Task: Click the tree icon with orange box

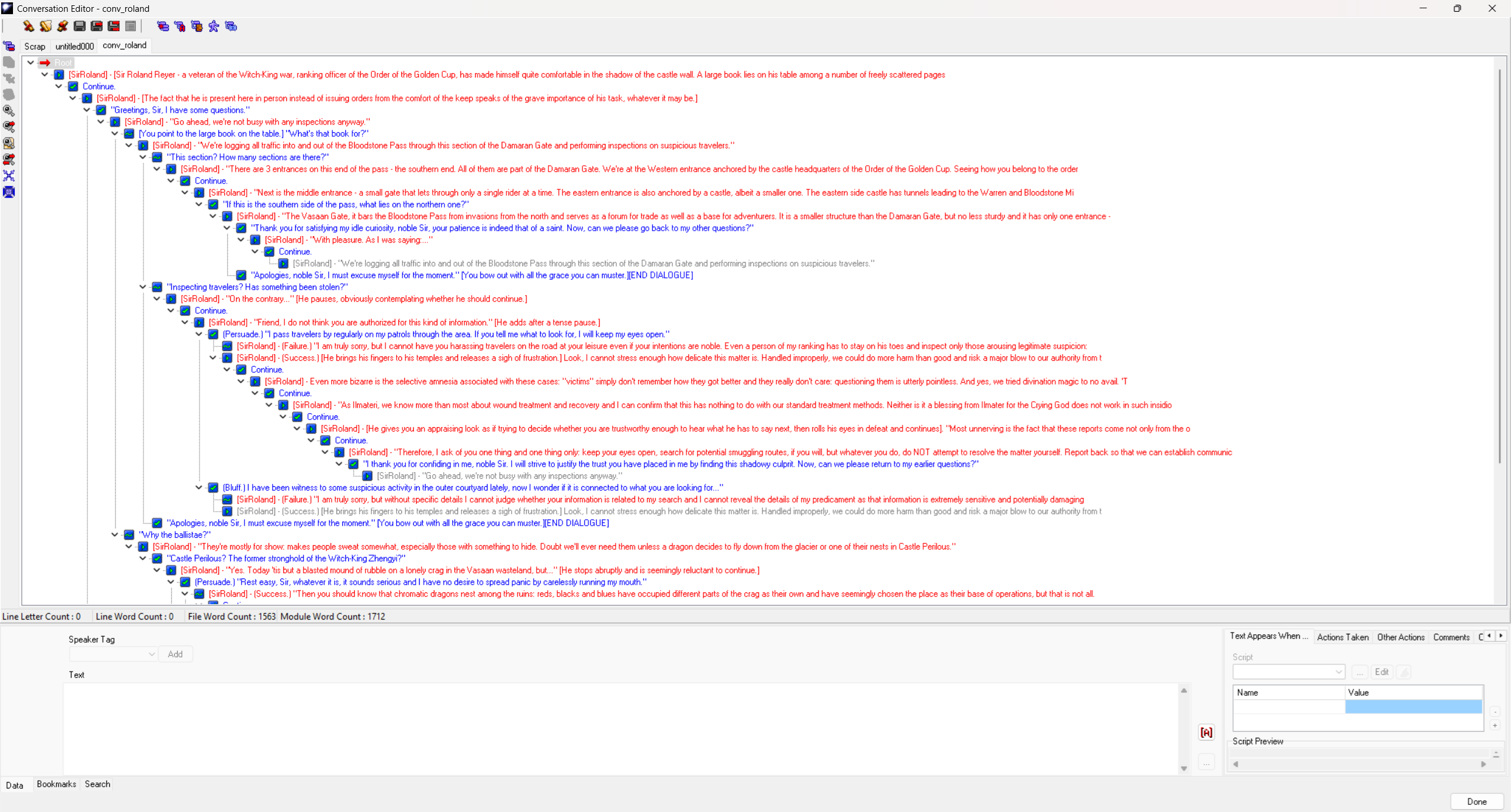Action: coord(197,26)
